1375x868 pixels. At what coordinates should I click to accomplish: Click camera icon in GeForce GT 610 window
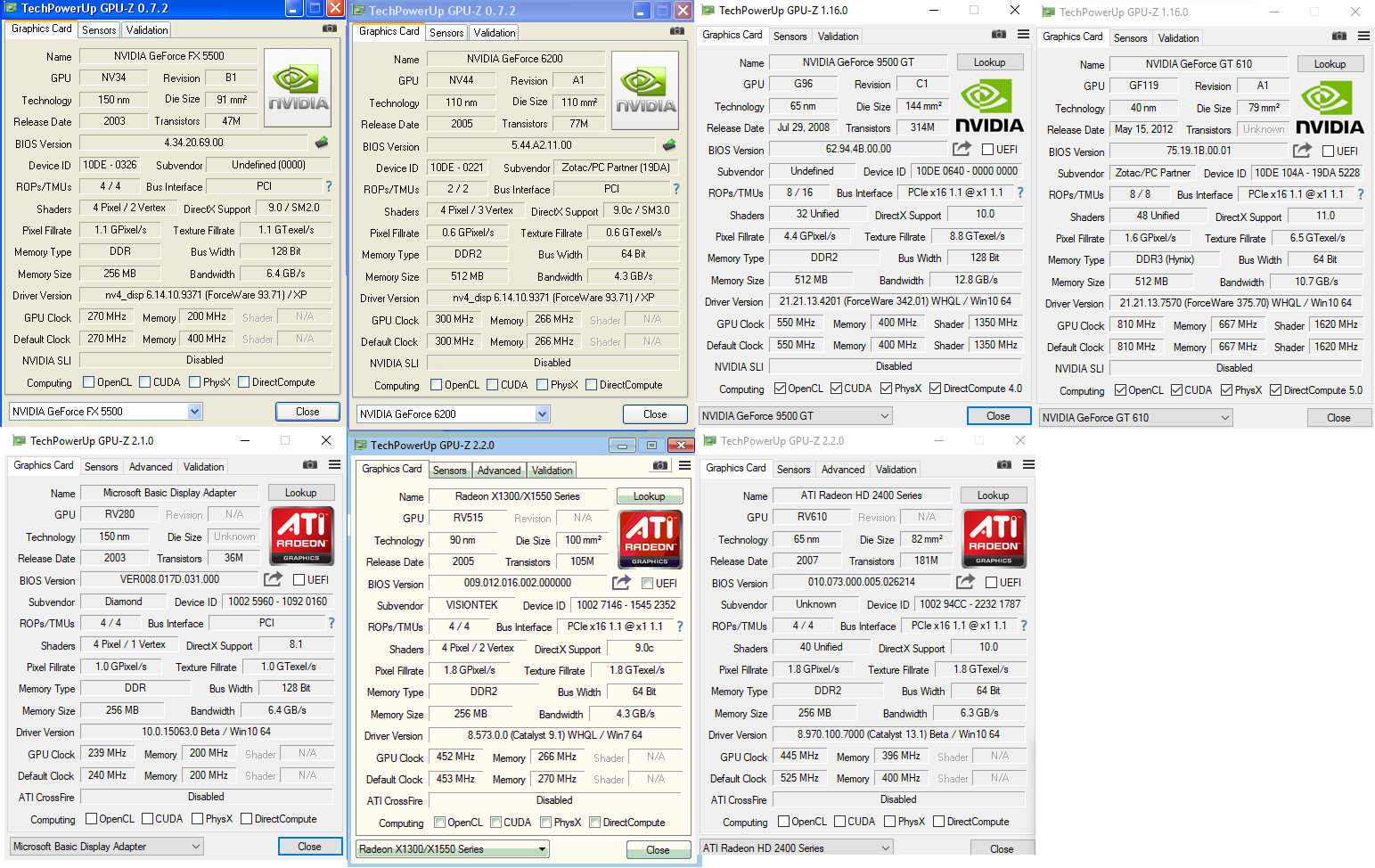(1339, 36)
